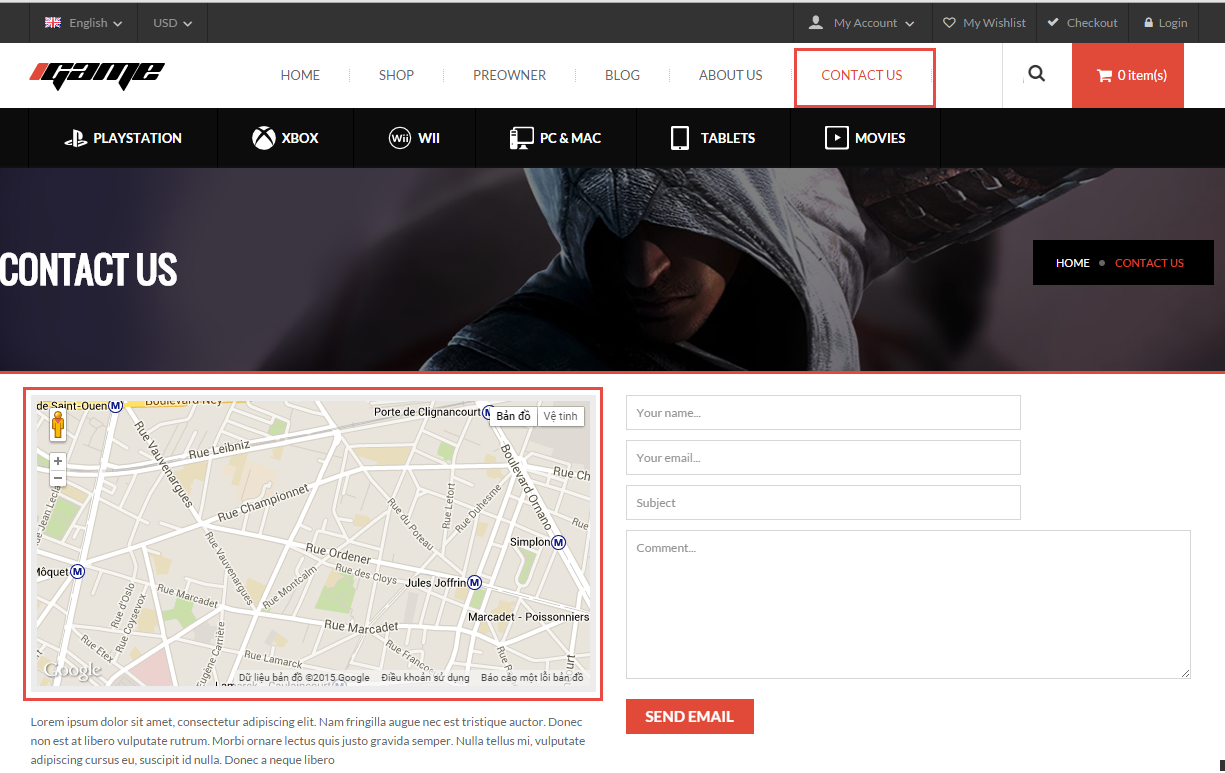Open the map's Điều khoản sử dụng link

(425, 678)
